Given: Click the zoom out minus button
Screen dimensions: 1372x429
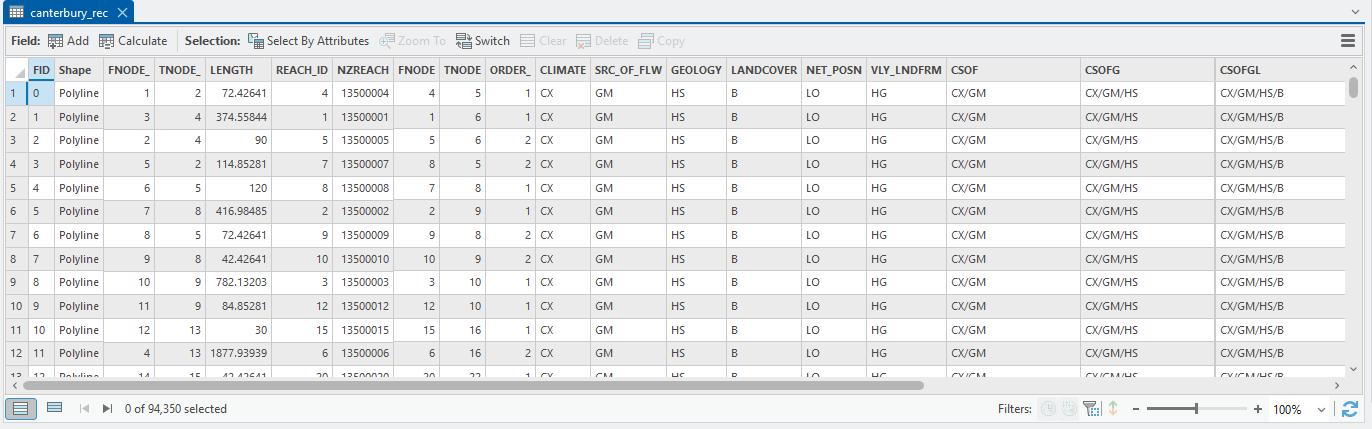Looking at the screenshot, I should pyautogui.click(x=1135, y=409).
